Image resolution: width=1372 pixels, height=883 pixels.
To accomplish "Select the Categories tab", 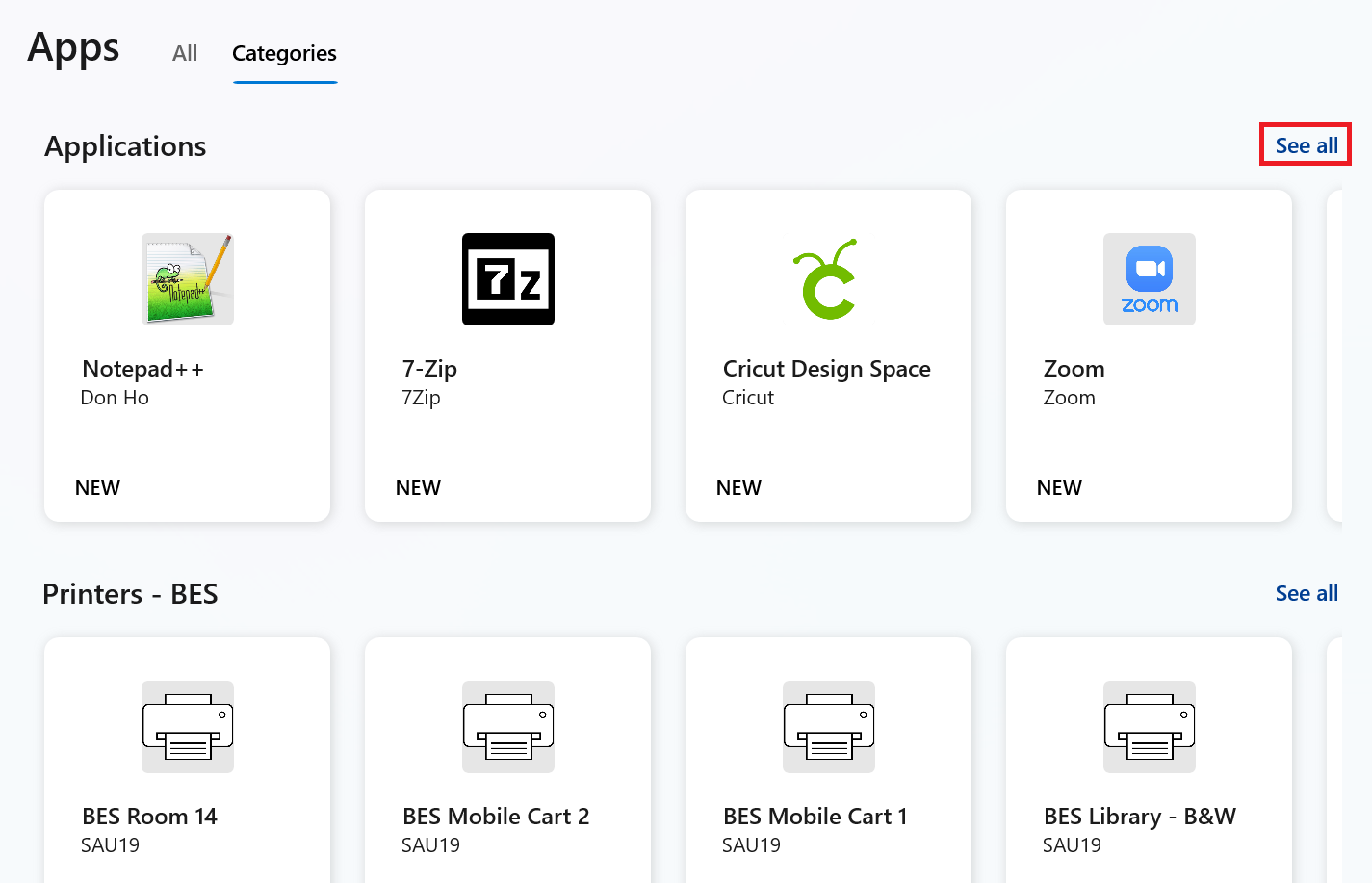I will pyautogui.click(x=284, y=54).
